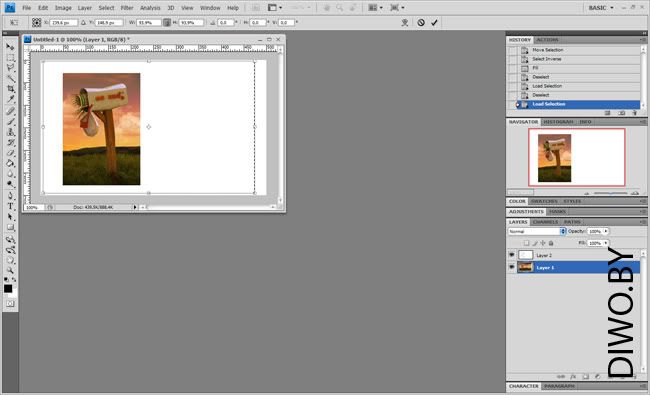Open the Navigator panel options menu
This screenshot has height=395, width=650.
643,122
